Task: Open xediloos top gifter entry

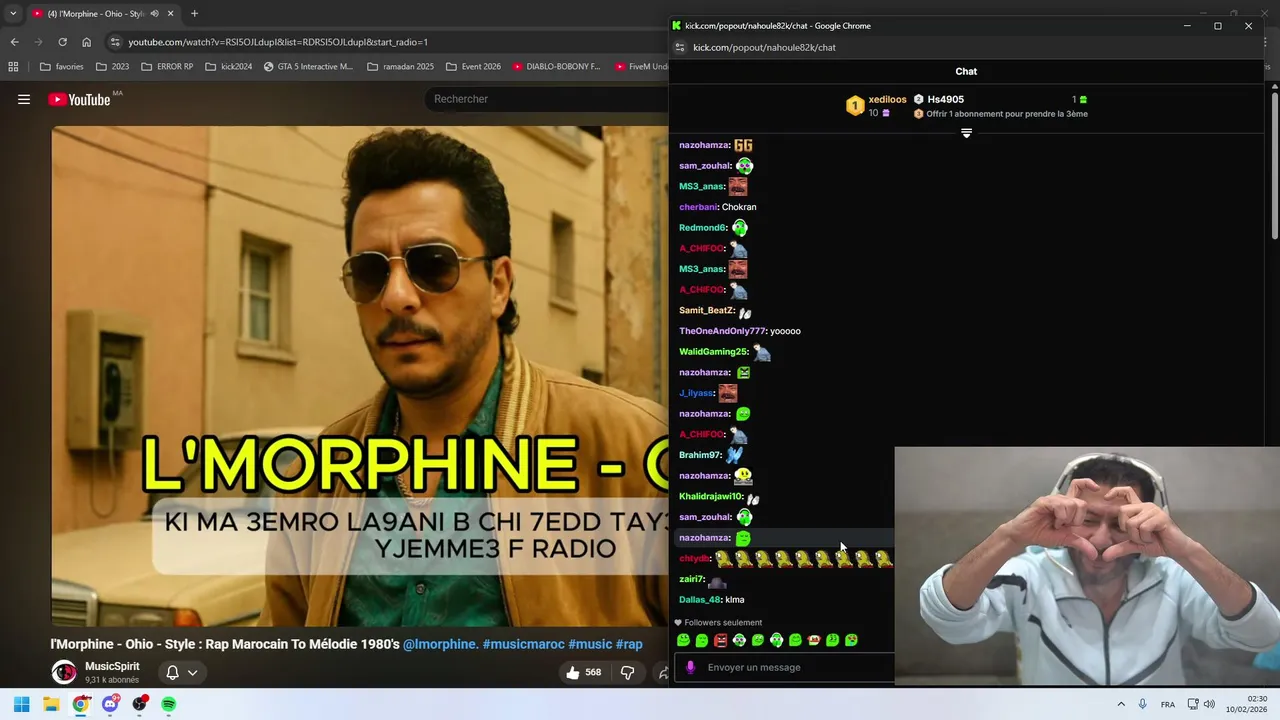Action: 876,105
